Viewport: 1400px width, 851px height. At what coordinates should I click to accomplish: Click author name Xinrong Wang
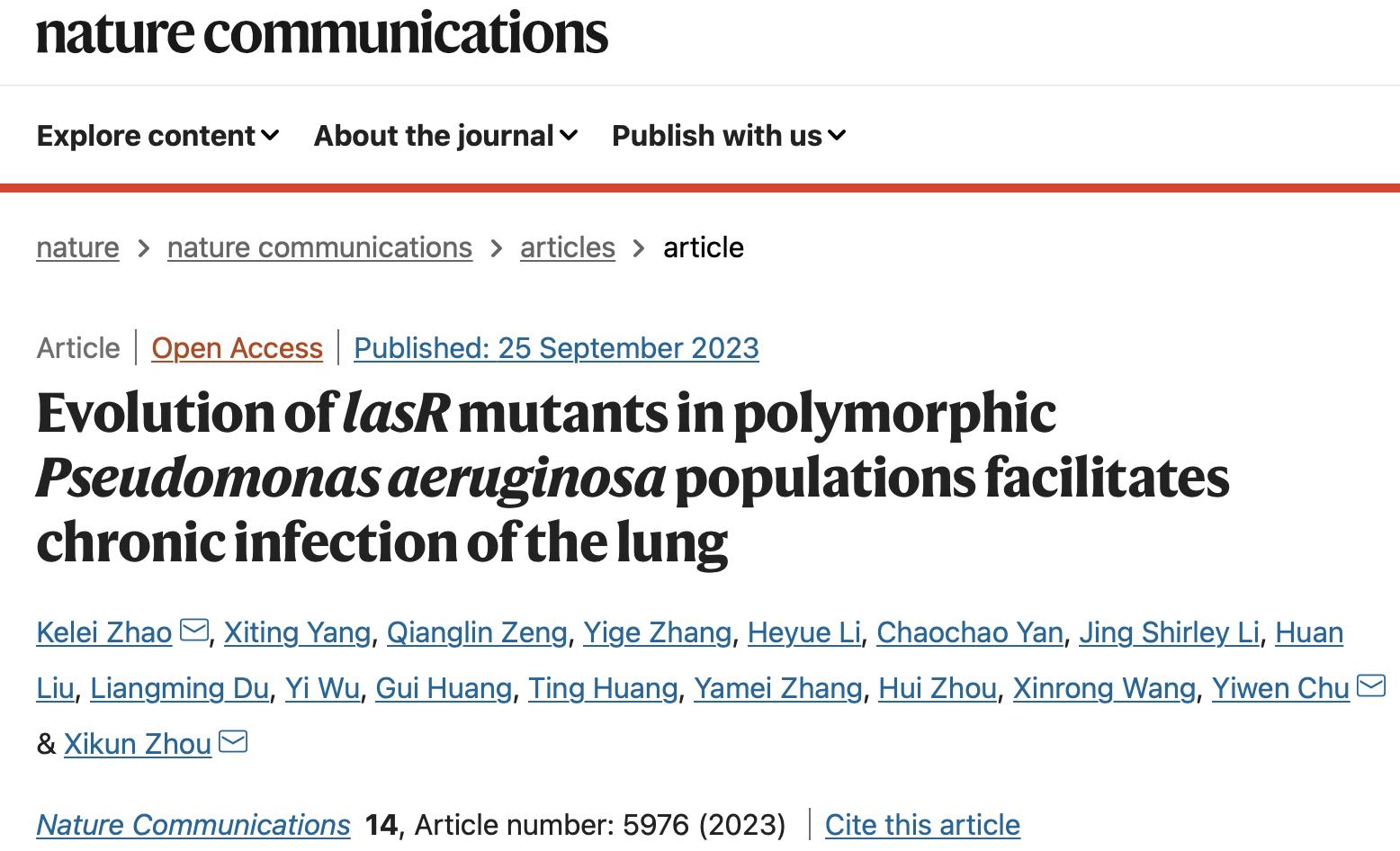(1104, 688)
